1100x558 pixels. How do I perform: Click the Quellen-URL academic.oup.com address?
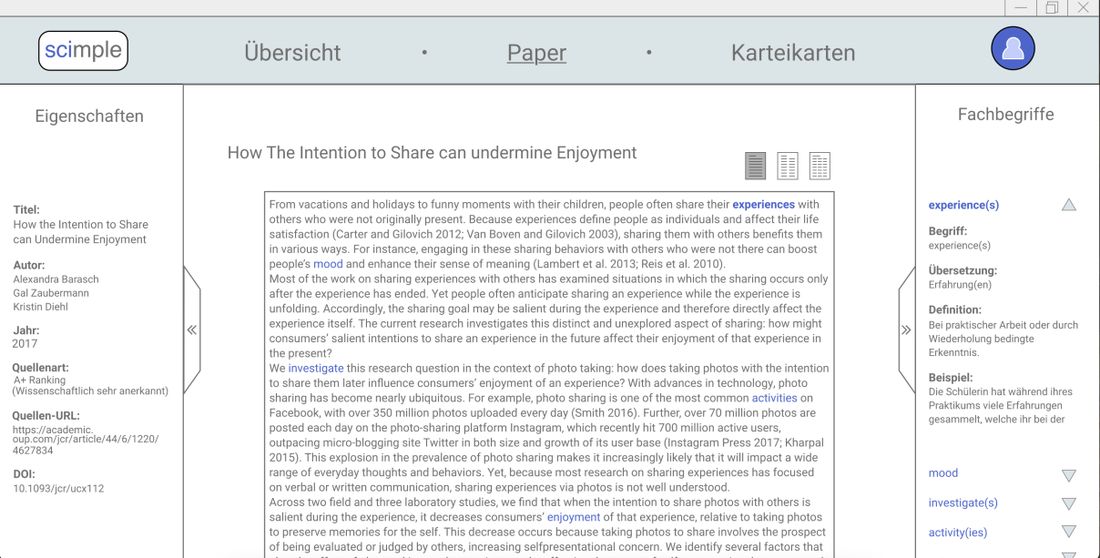[85, 440]
